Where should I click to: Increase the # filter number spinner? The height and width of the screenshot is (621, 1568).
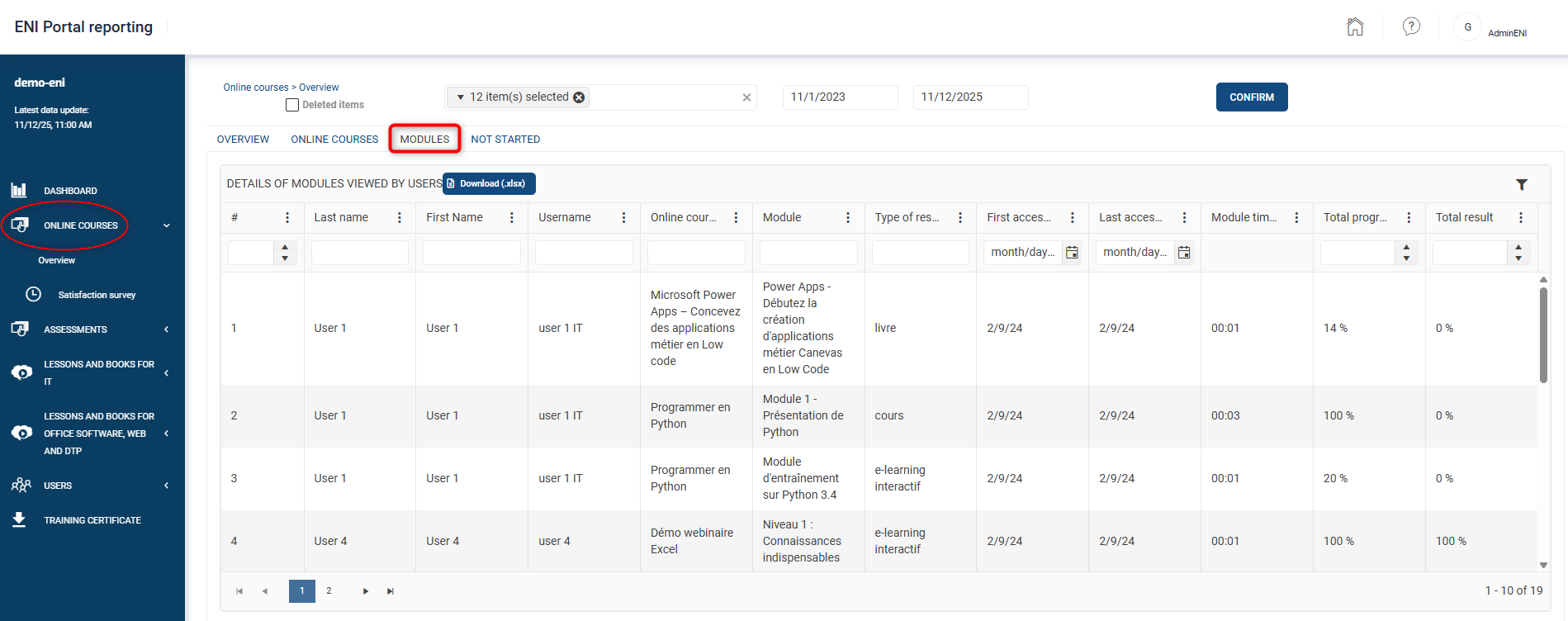[x=285, y=247]
